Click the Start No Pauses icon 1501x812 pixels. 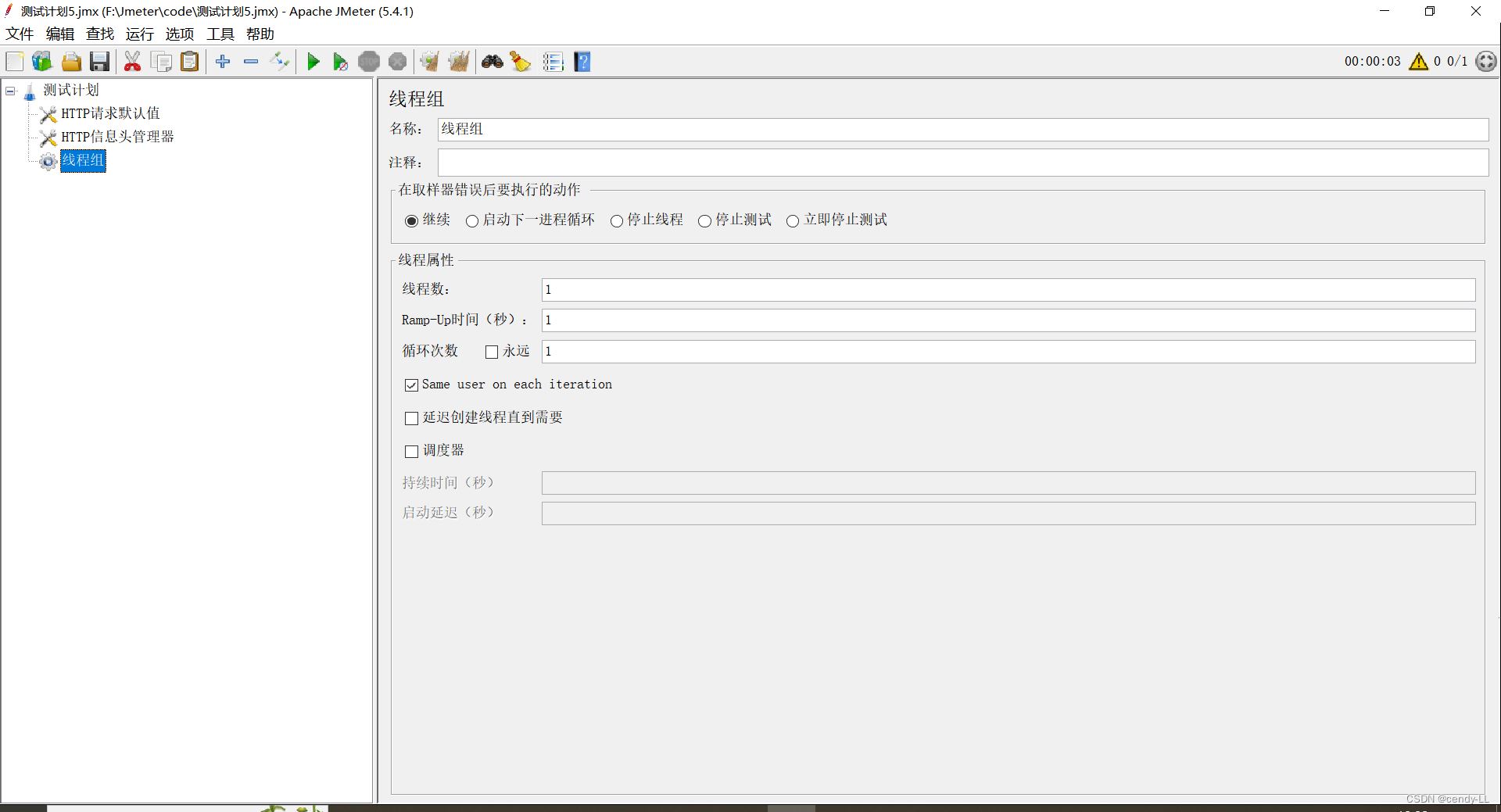340,61
